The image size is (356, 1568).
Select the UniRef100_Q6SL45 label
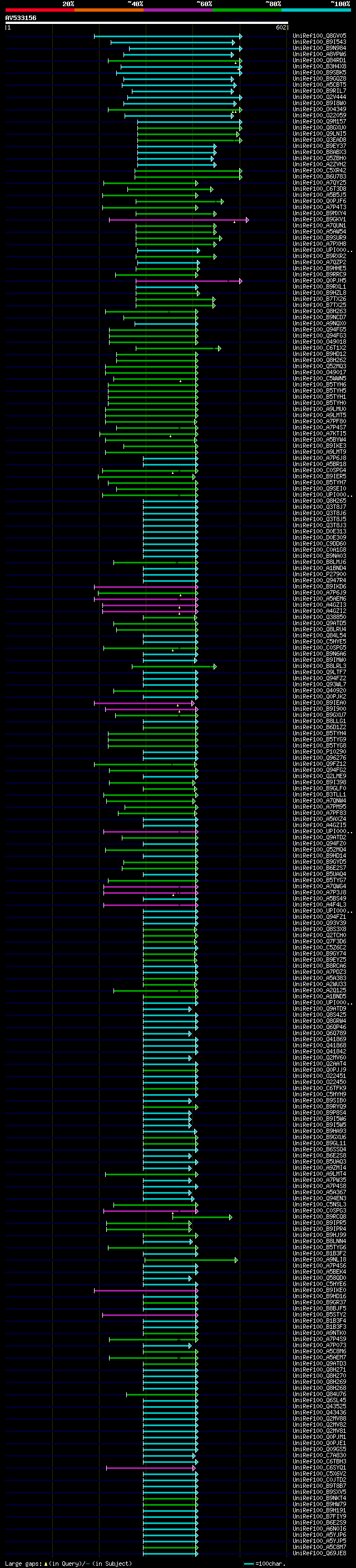tap(319, 1401)
